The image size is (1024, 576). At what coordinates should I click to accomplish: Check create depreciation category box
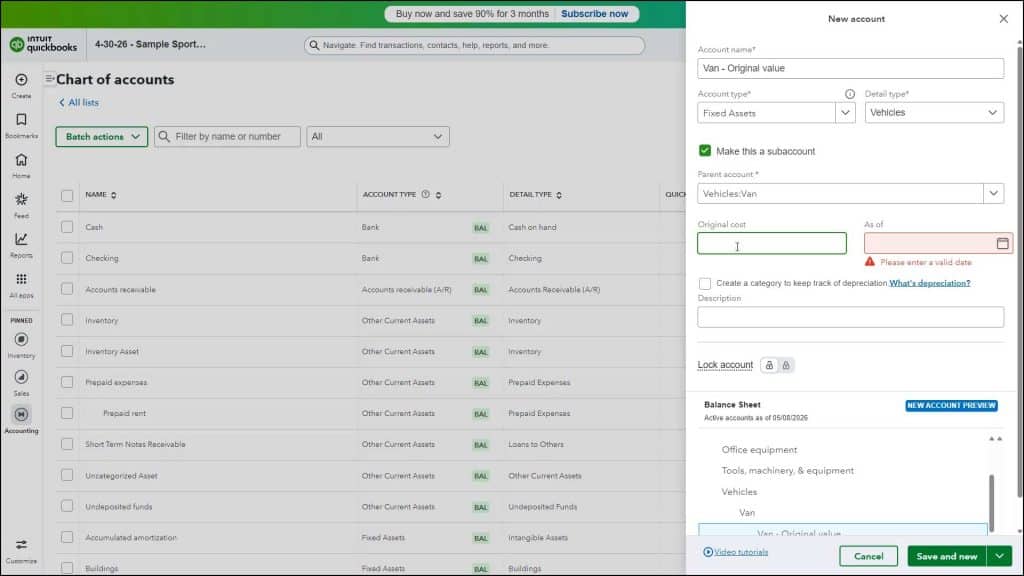705,283
